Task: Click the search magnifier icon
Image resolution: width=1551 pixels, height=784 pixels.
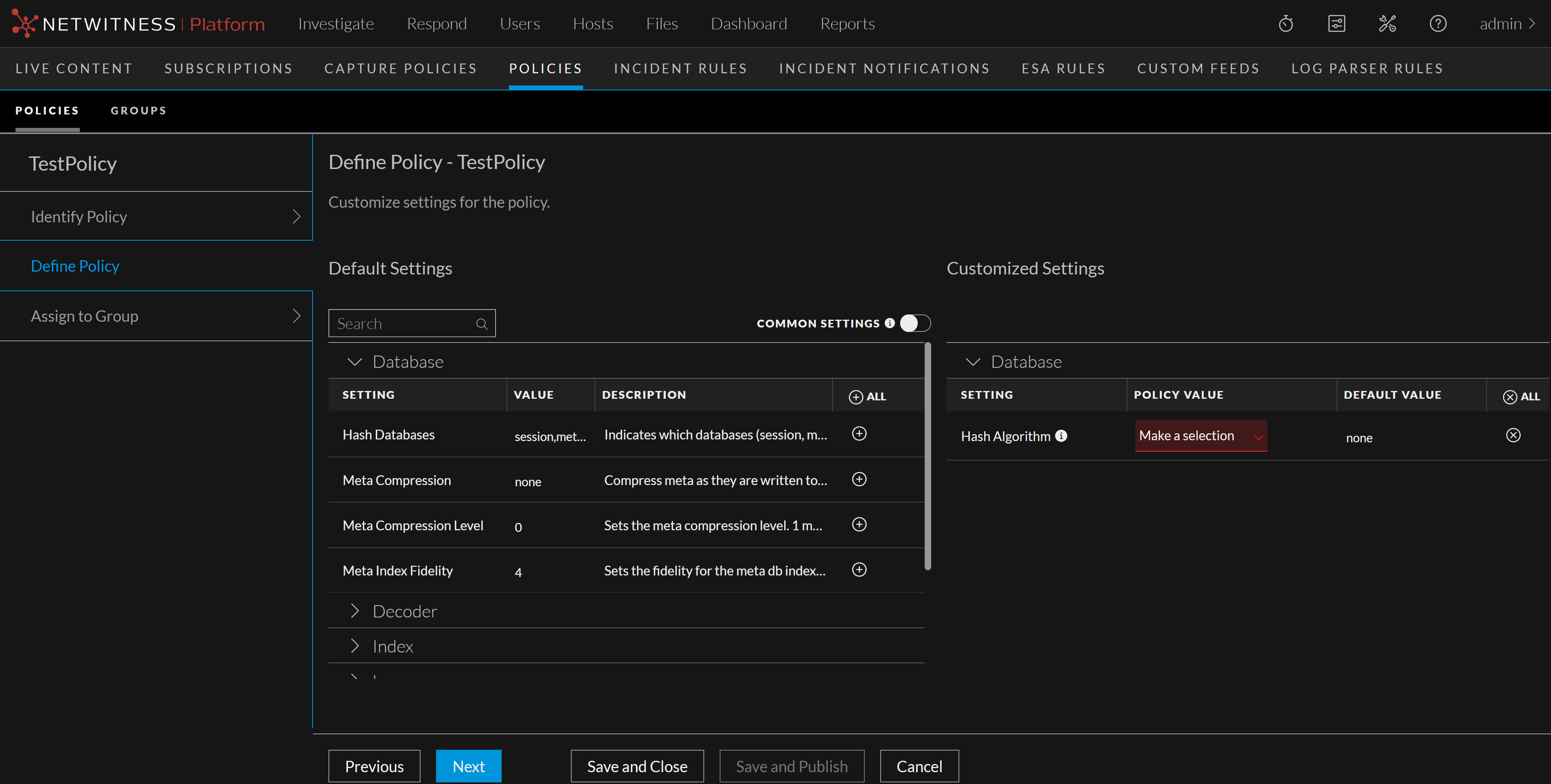Action: tap(482, 324)
